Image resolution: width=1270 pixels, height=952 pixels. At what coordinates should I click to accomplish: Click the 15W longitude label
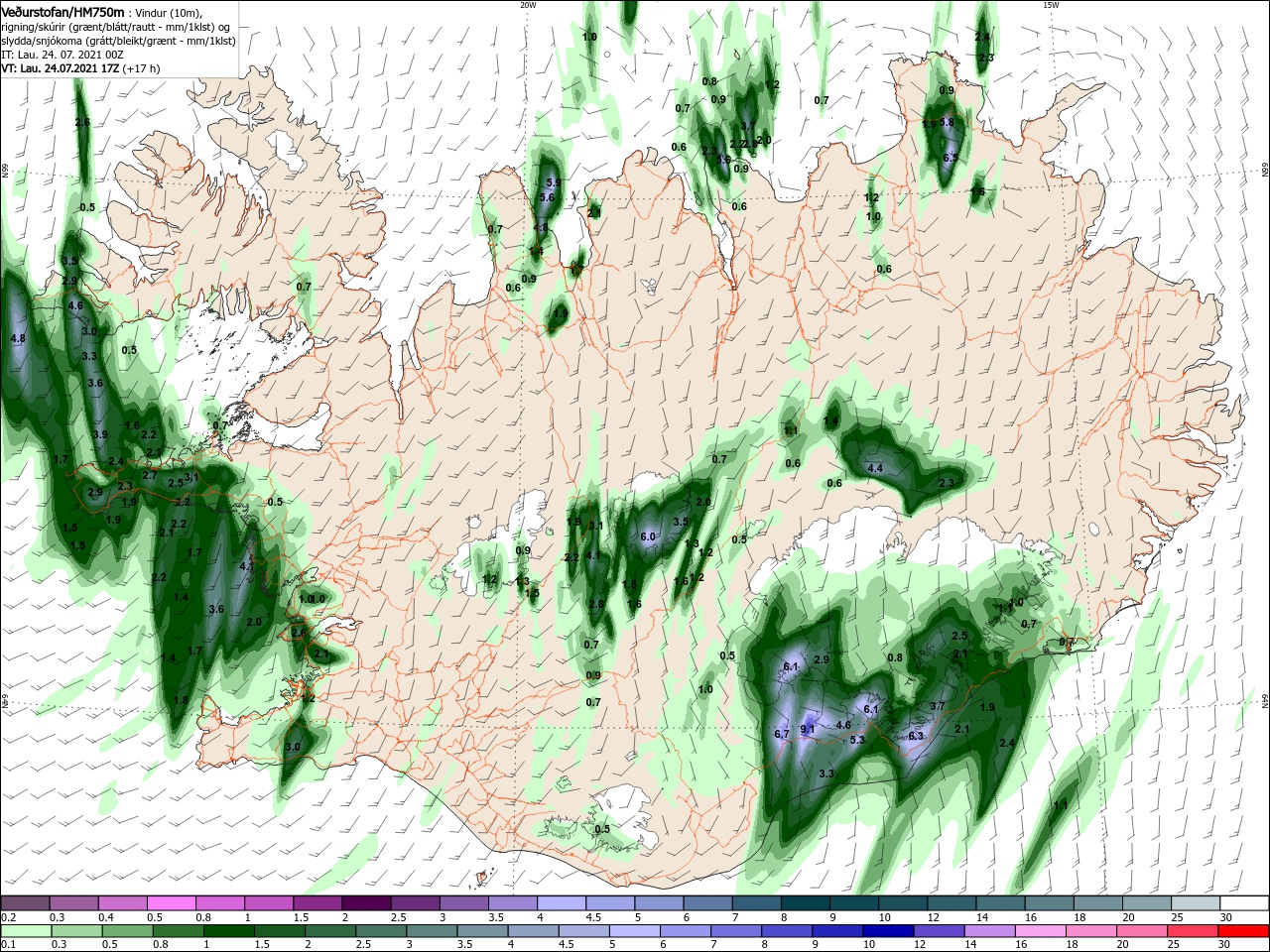1051,5
